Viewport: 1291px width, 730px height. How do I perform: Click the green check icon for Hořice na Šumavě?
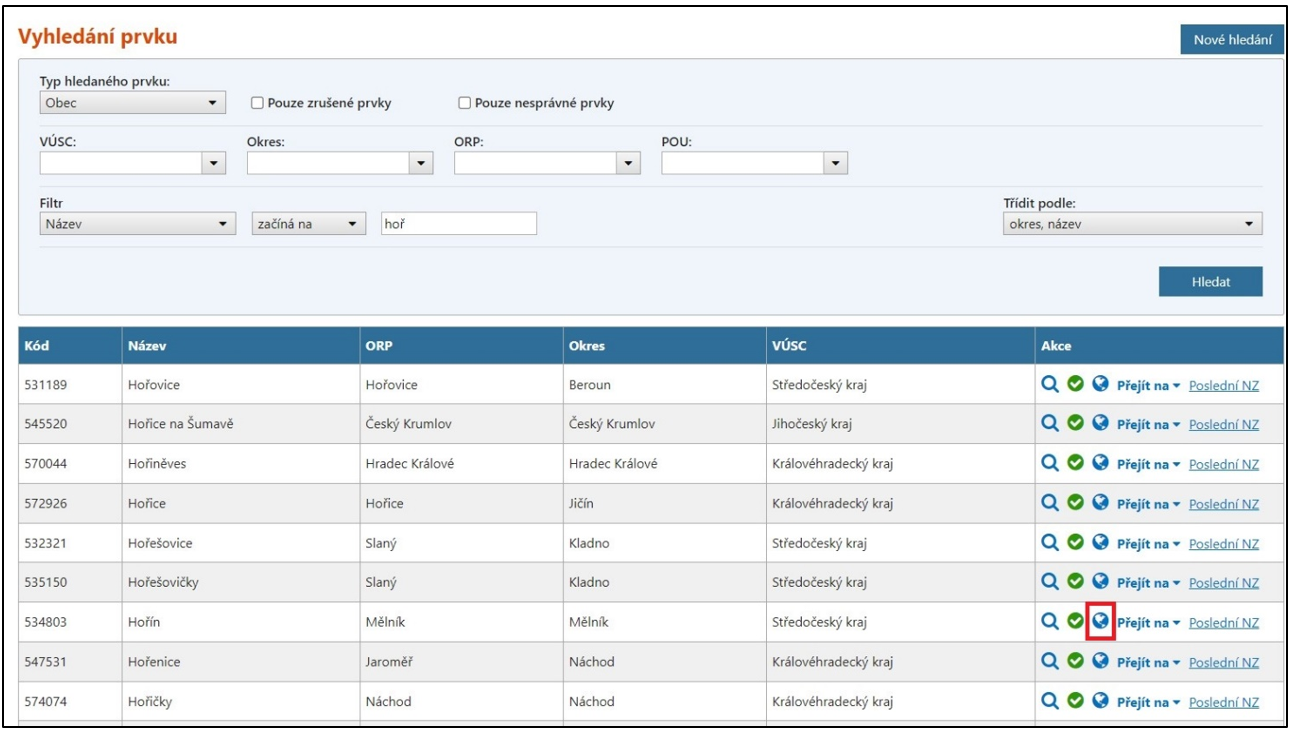pos(1075,424)
